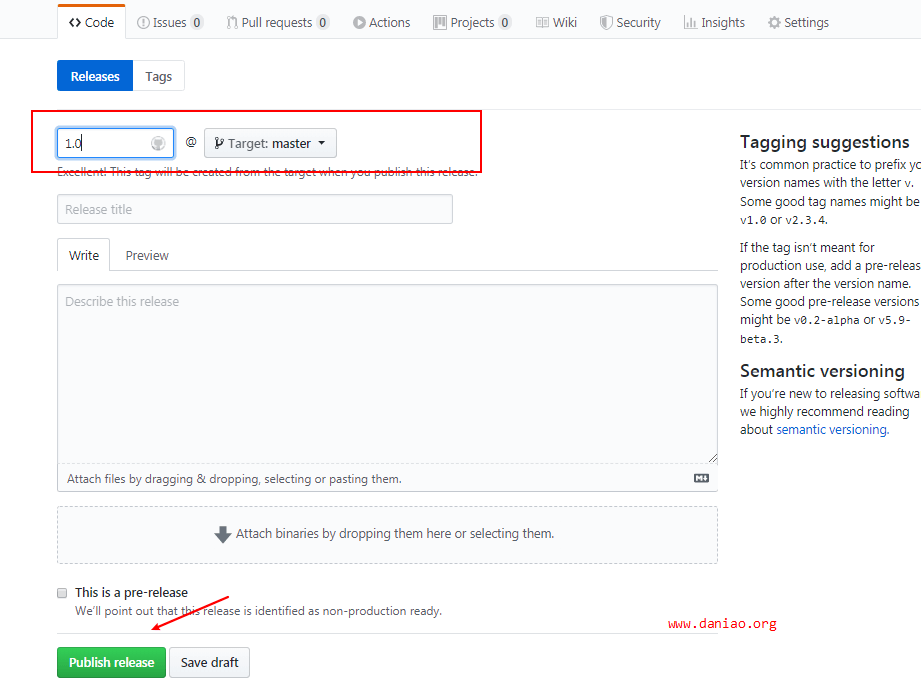Click the Markdown icon in editor footer

(701, 479)
